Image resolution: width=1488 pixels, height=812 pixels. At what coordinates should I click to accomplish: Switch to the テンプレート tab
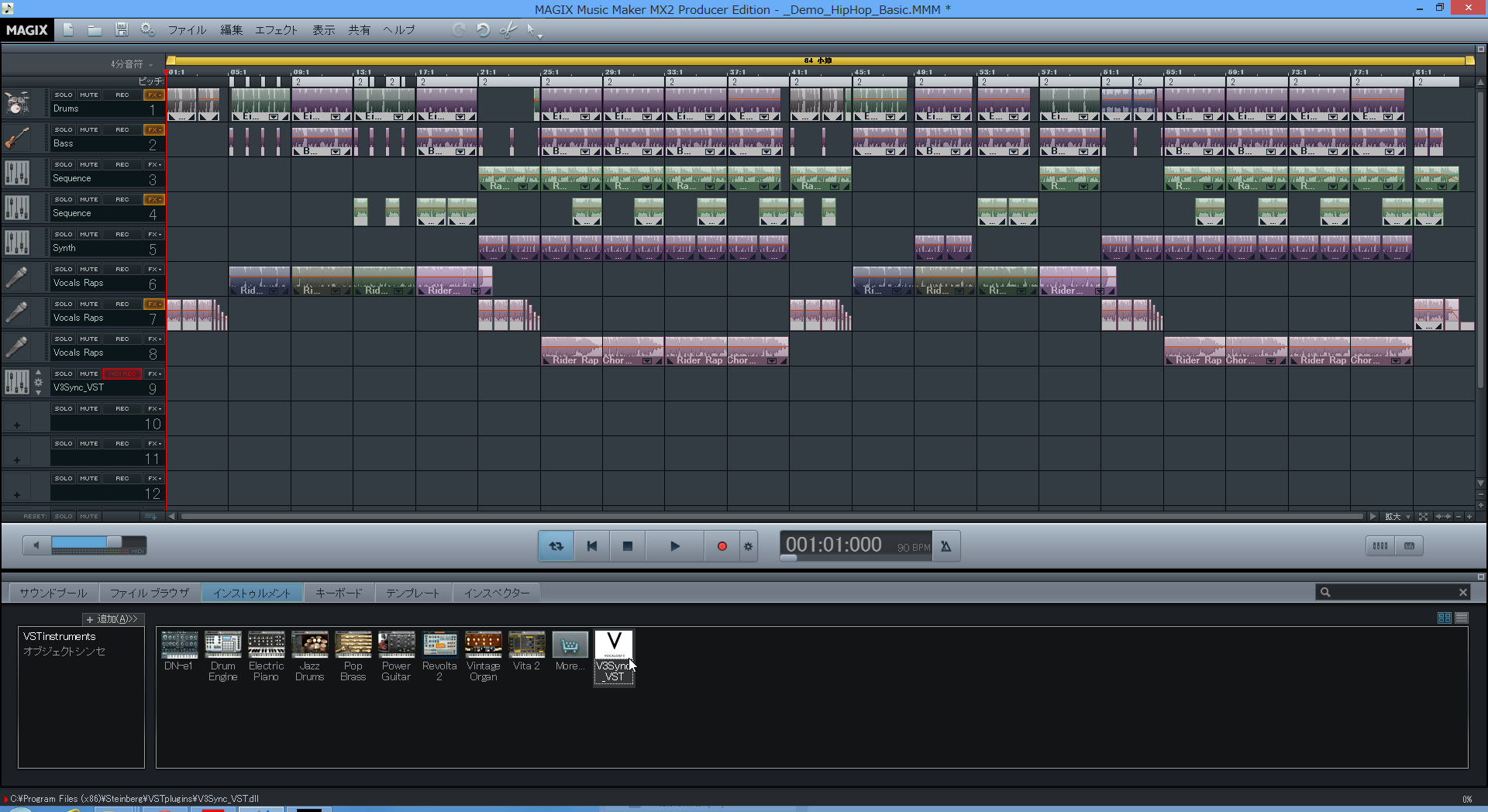point(412,593)
